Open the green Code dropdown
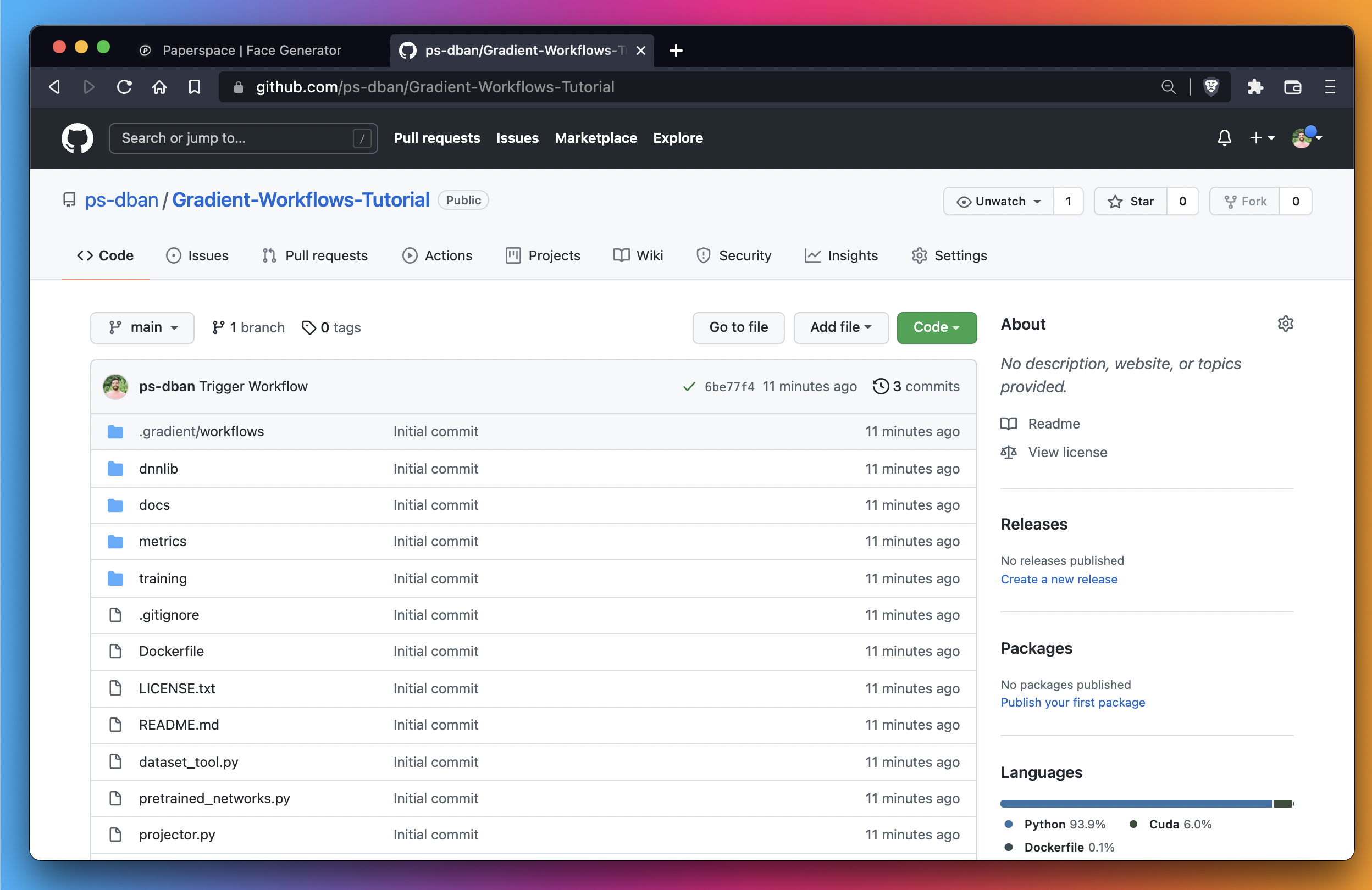1372x890 pixels. tap(936, 327)
